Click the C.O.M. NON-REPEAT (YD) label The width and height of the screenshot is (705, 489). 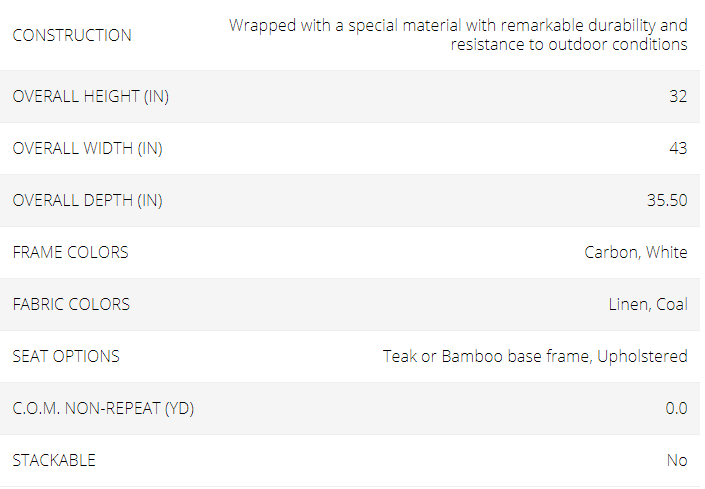point(103,408)
